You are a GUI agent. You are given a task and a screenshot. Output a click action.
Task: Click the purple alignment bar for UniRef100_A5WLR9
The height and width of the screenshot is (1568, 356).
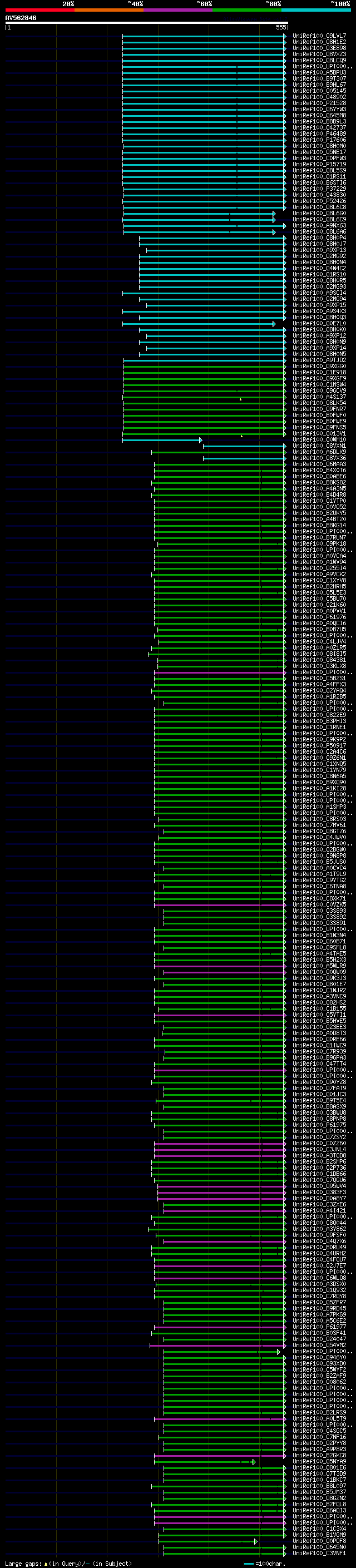tap(220, 966)
